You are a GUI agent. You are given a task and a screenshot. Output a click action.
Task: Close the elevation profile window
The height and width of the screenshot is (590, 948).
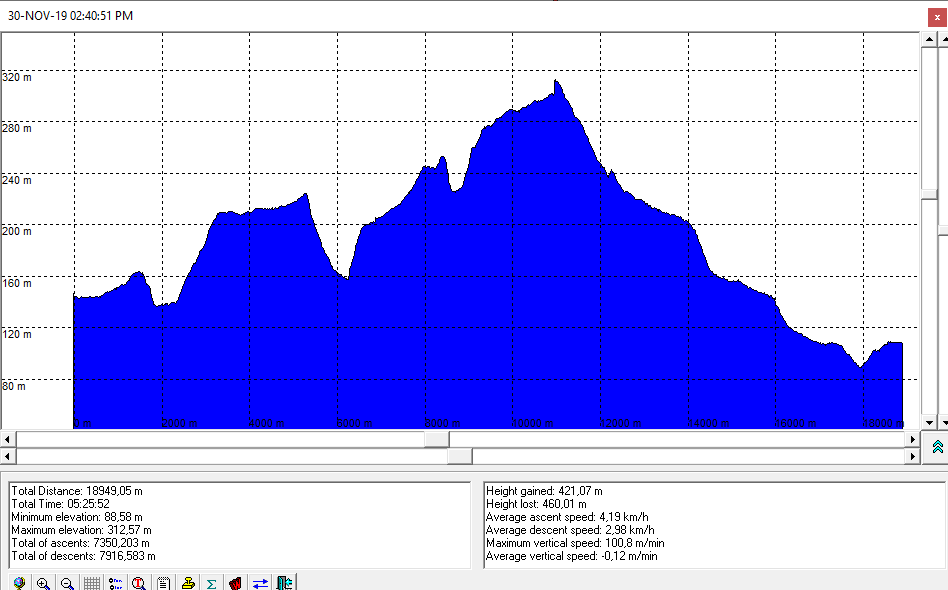point(934,16)
